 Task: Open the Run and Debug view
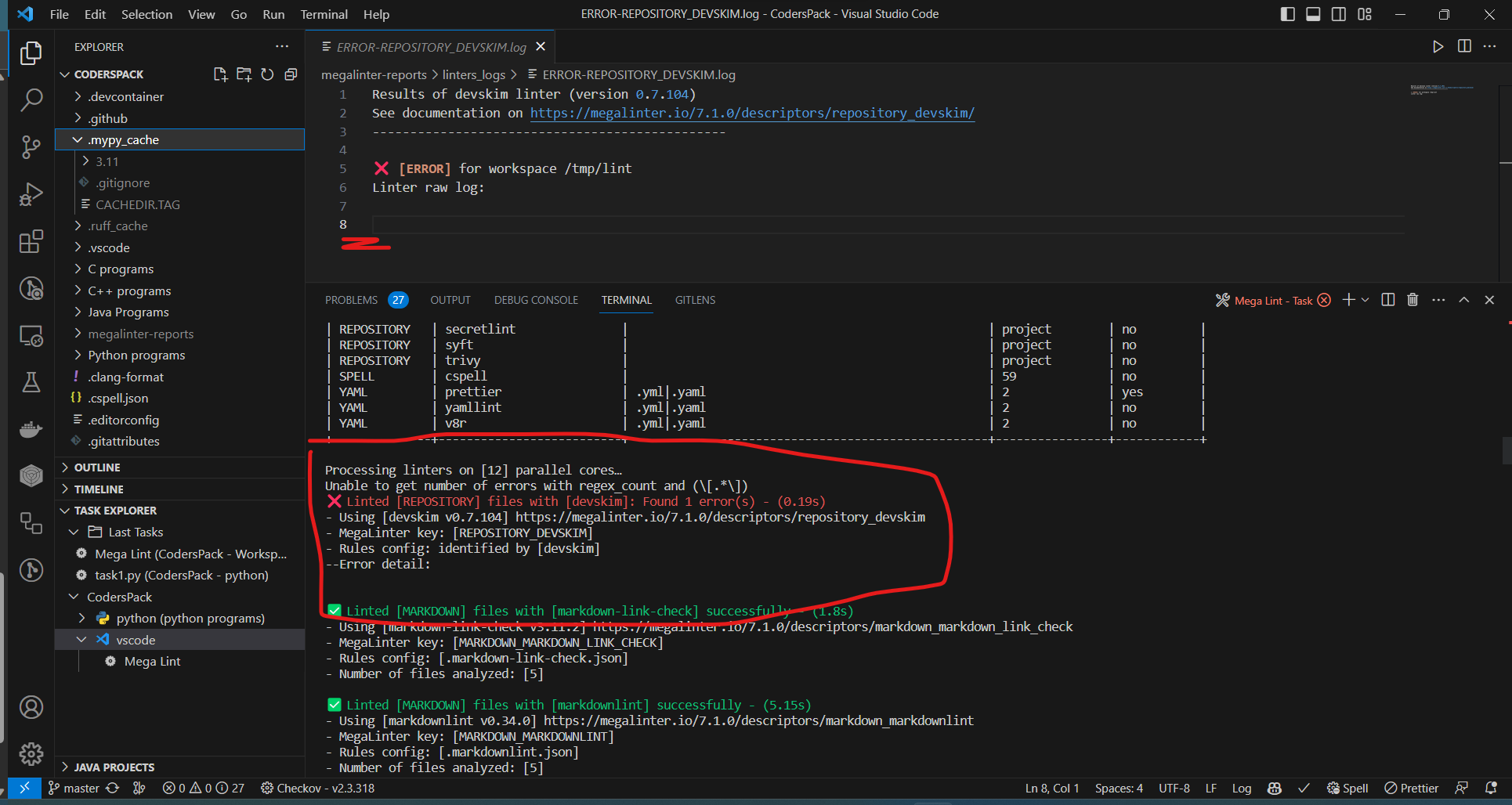tap(31, 194)
